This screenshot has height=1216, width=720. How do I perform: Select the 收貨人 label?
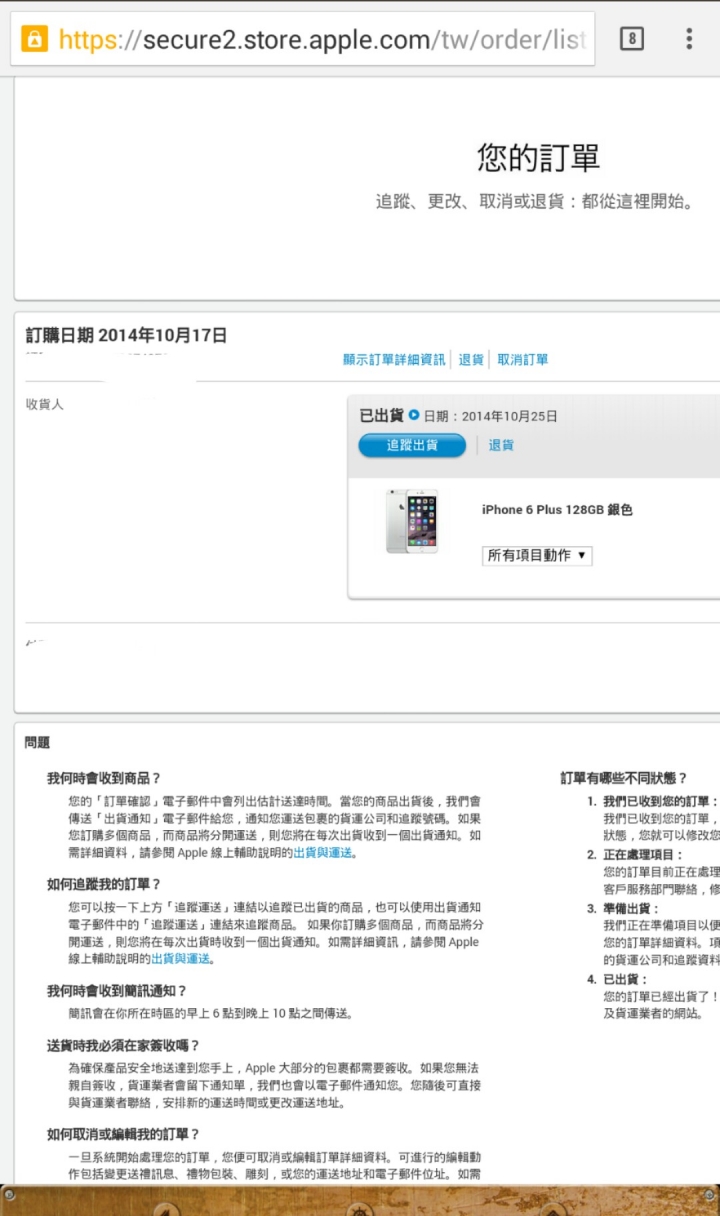(44, 404)
